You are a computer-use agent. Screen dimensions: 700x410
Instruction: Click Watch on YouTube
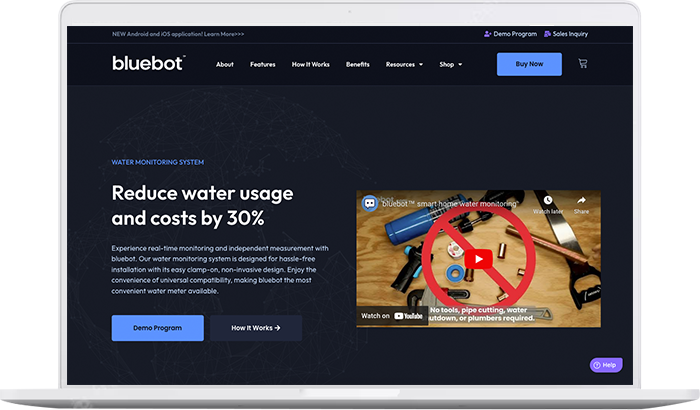(392, 316)
